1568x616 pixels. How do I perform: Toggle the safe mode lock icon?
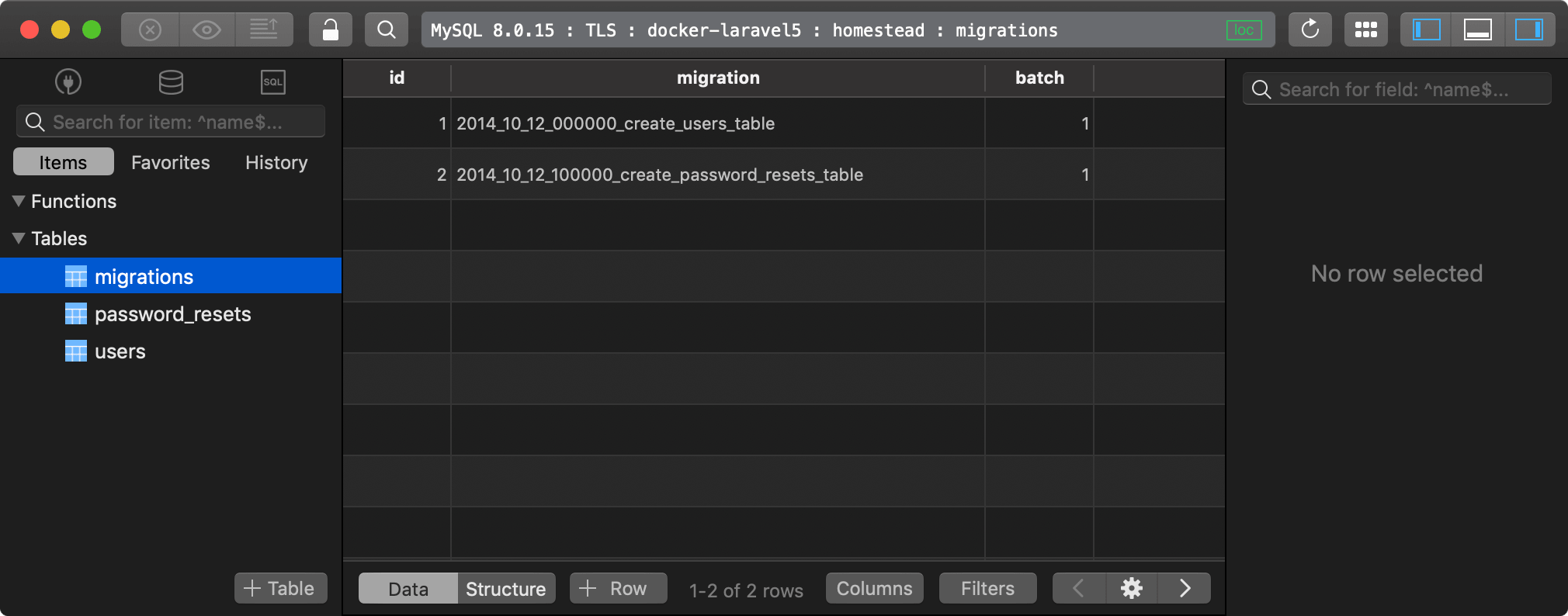coord(331,30)
